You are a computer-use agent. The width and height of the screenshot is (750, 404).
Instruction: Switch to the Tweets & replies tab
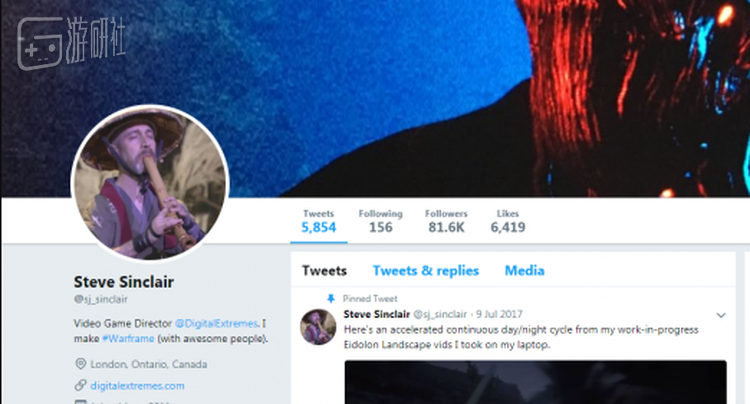(426, 271)
